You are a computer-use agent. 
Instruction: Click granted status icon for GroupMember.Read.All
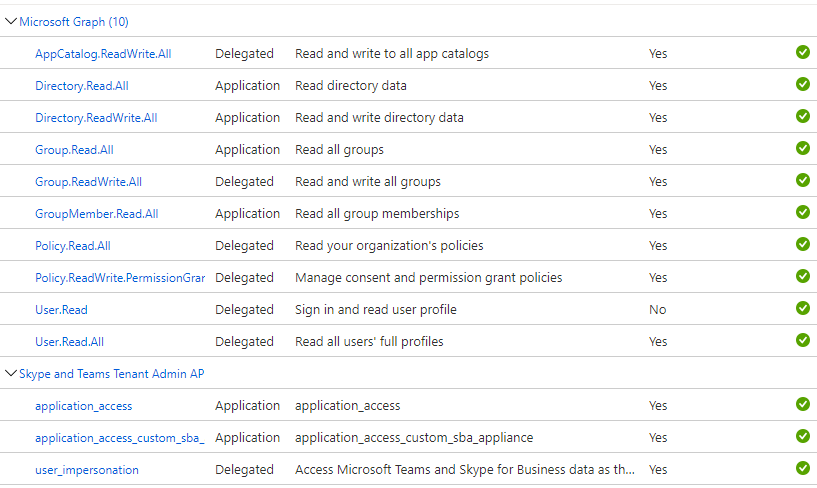click(803, 212)
